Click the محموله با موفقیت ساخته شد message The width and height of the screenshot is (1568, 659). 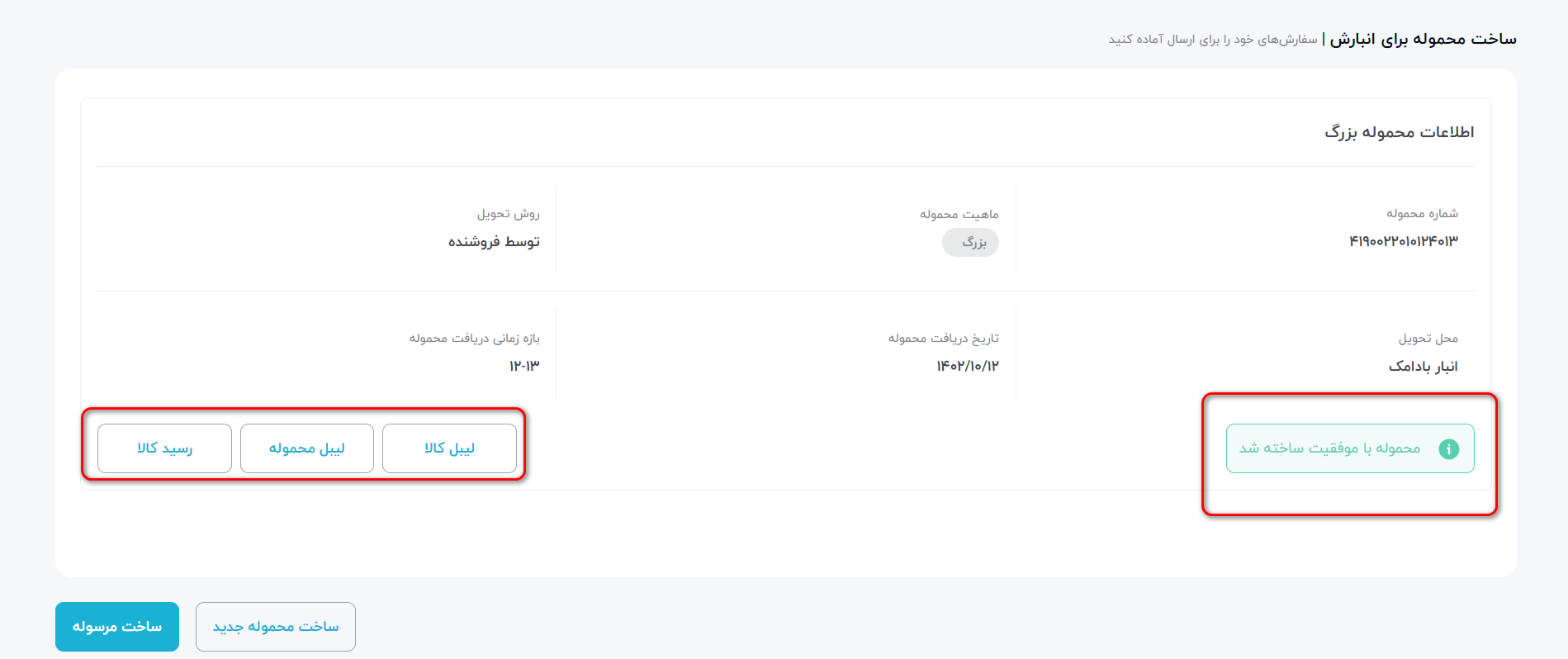[1329, 448]
